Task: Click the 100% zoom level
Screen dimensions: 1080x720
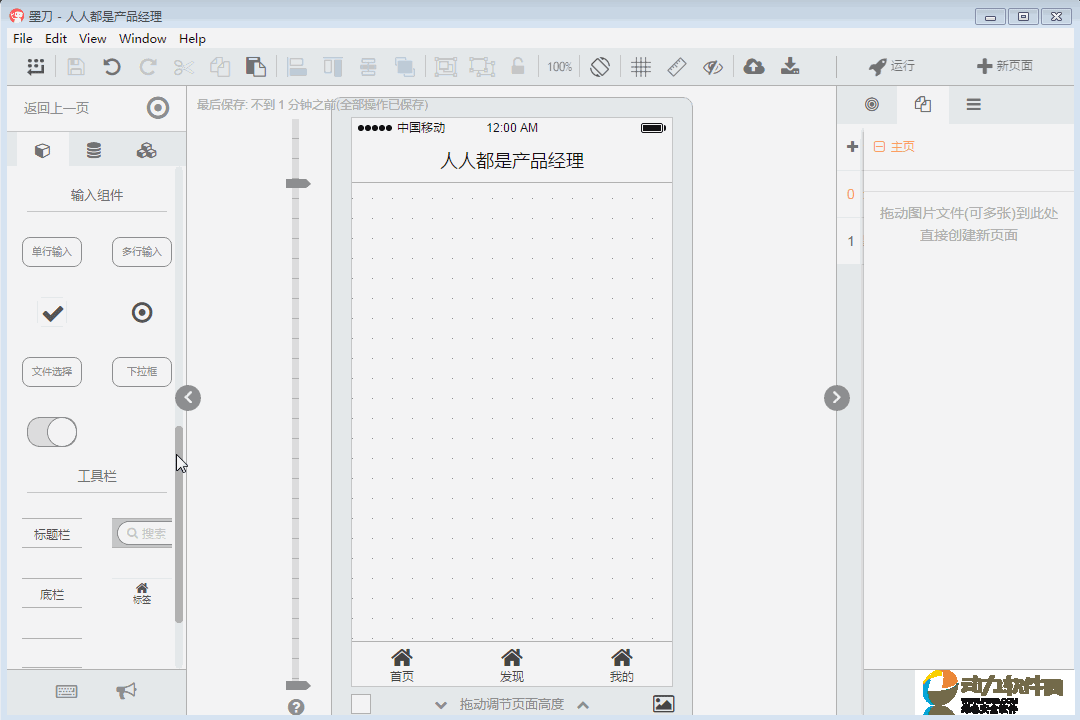Action: [x=559, y=67]
